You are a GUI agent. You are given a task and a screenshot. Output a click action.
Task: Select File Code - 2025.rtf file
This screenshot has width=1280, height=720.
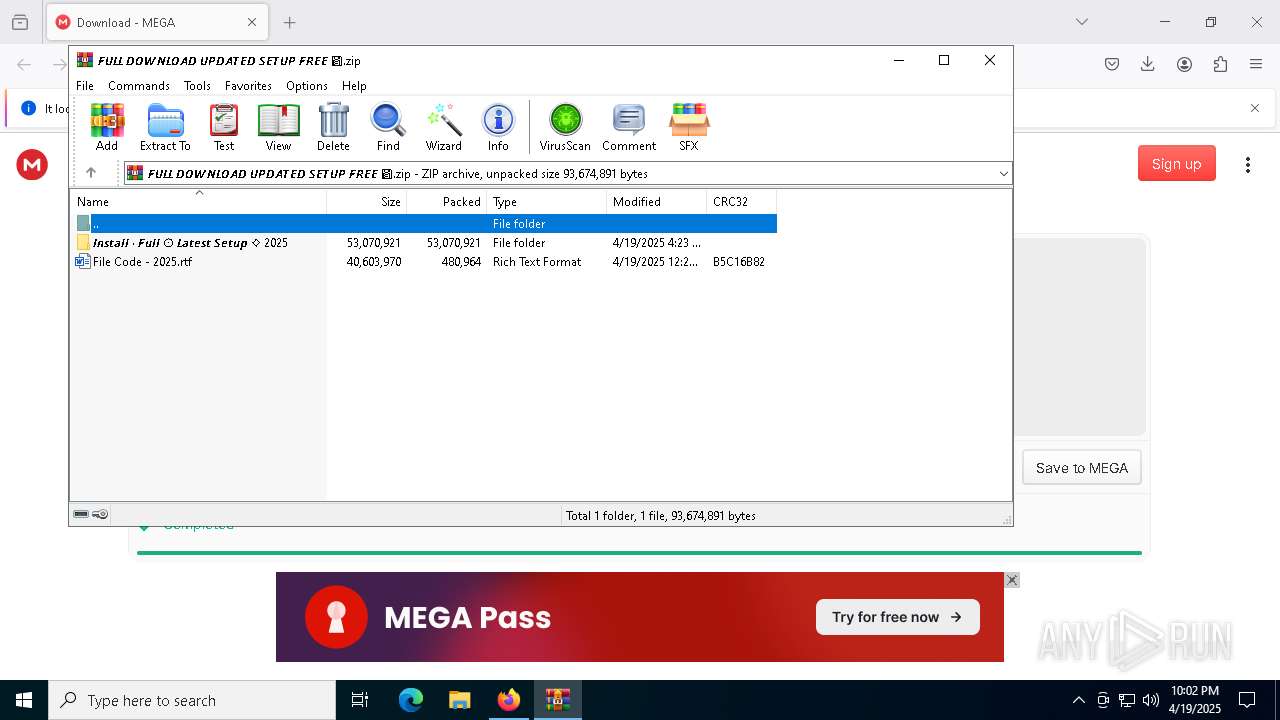tap(424, 262)
